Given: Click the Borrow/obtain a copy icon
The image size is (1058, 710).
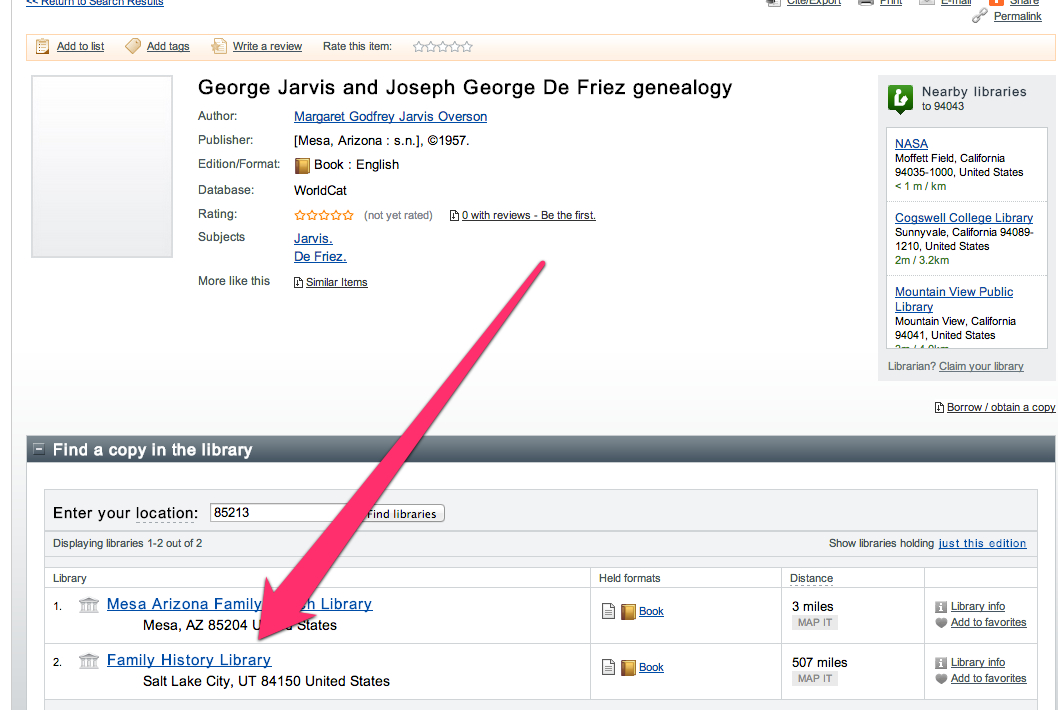Looking at the screenshot, I should (938, 407).
